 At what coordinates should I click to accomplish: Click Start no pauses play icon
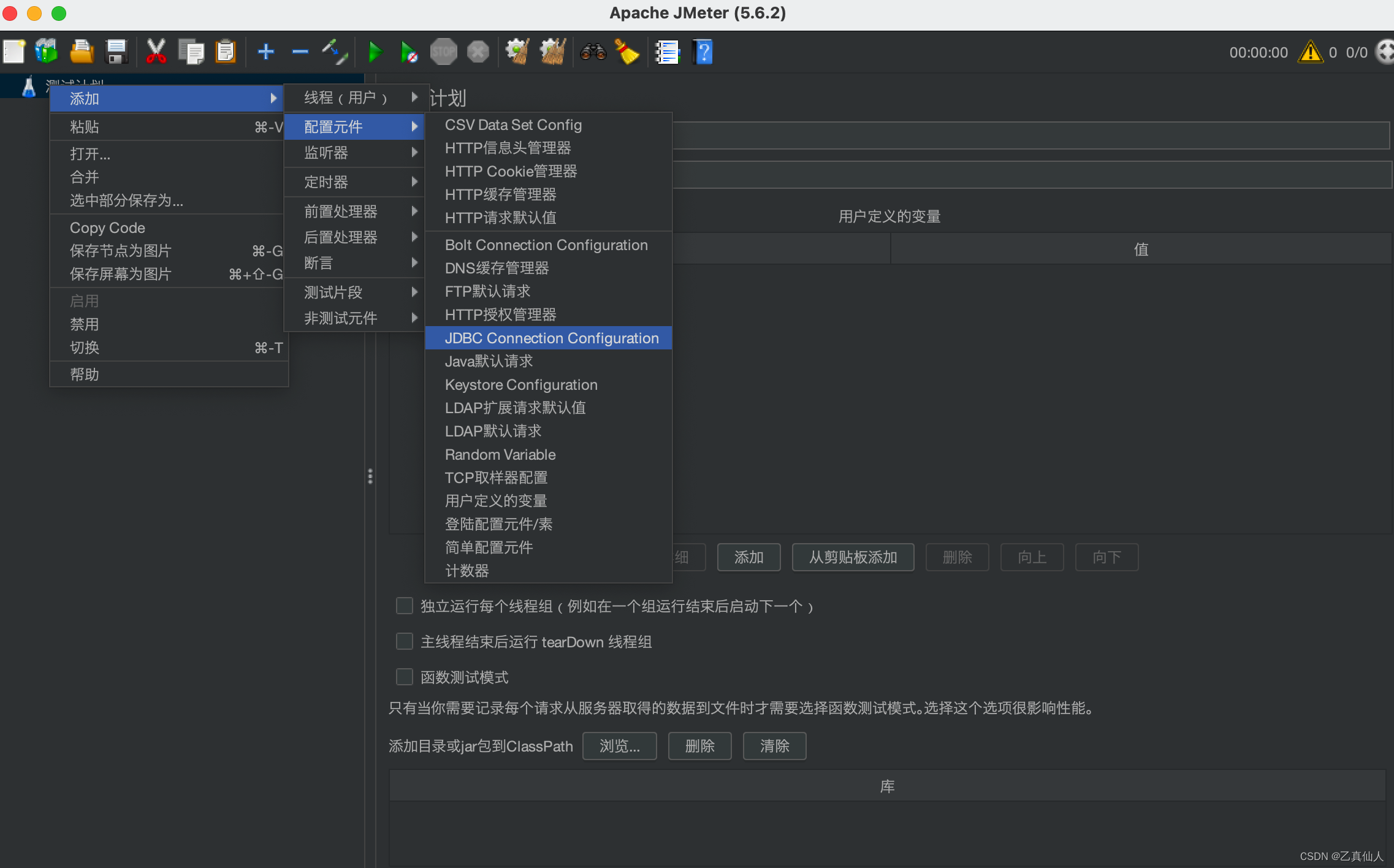[x=409, y=52]
